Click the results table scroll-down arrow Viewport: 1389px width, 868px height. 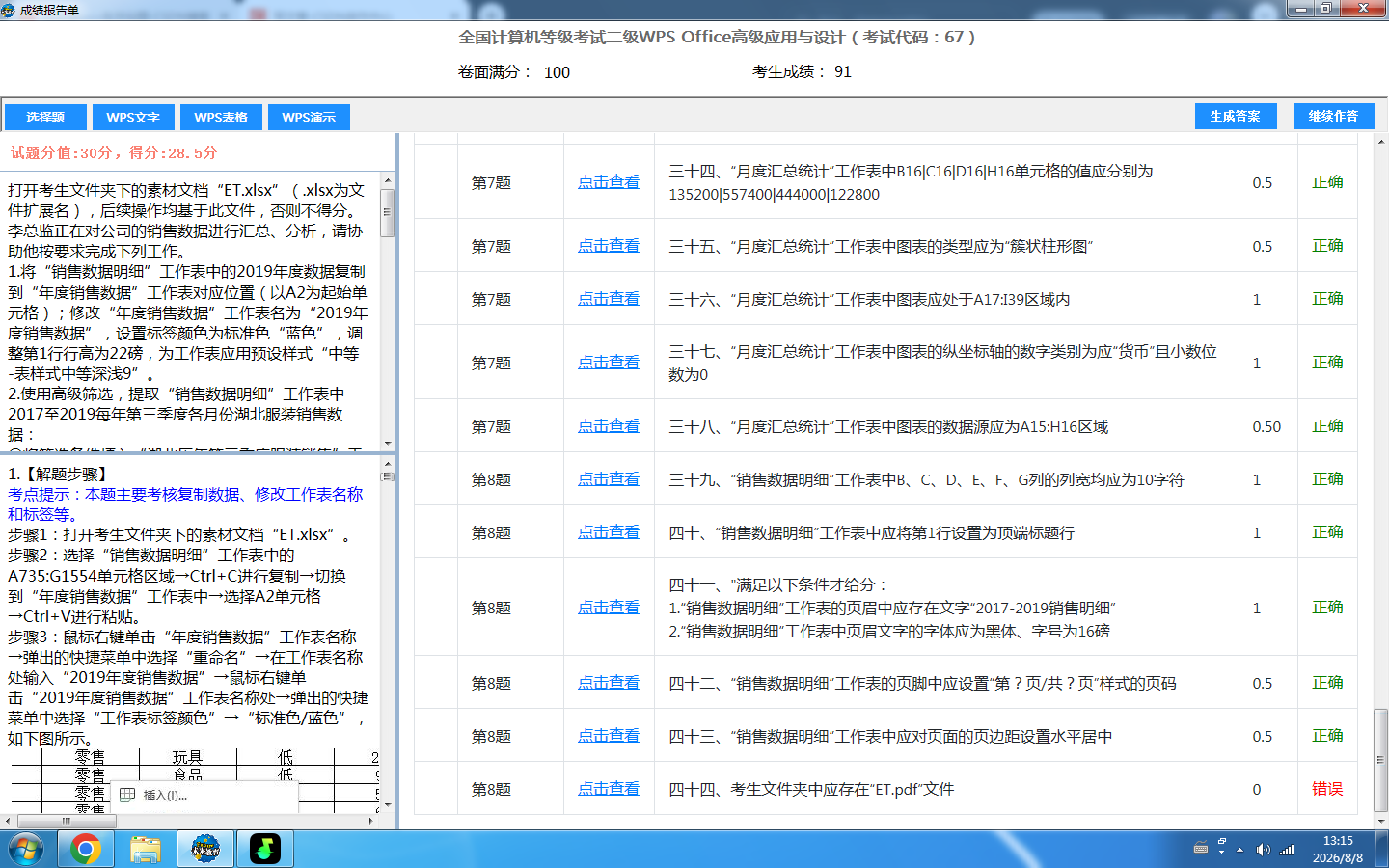point(1381,821)
